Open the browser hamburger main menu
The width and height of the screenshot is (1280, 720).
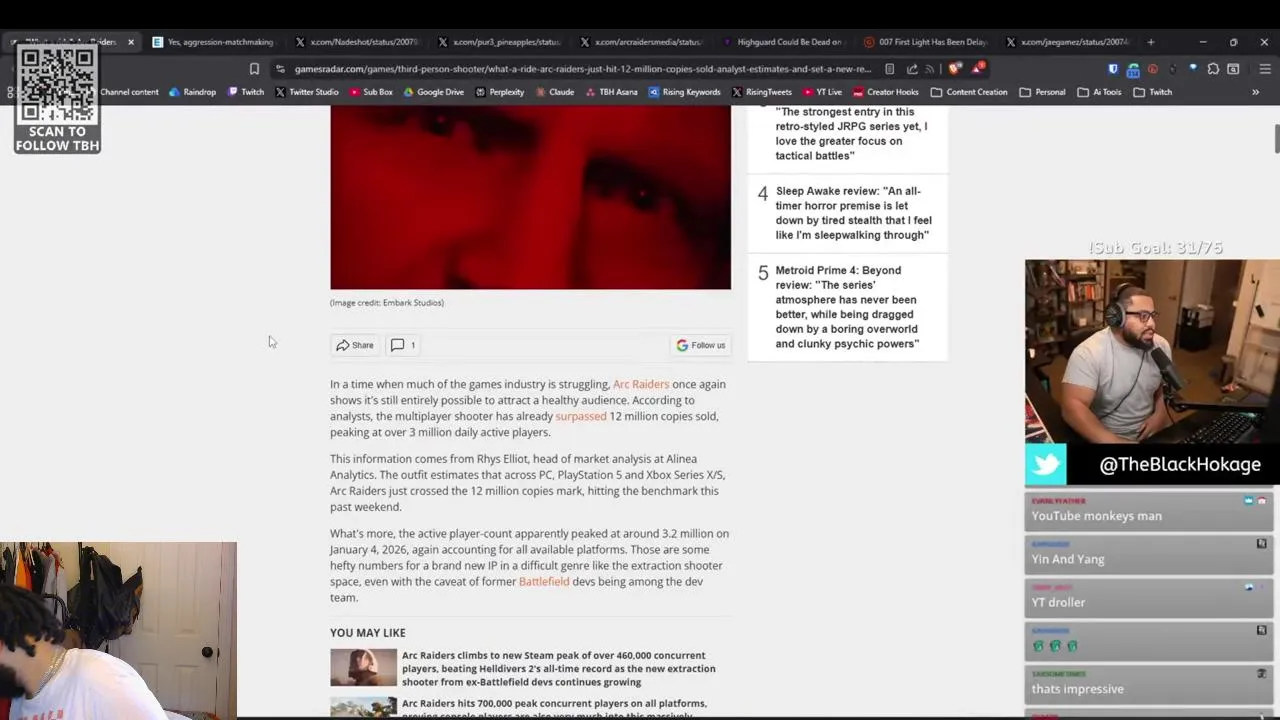(x=1264, y=69)
